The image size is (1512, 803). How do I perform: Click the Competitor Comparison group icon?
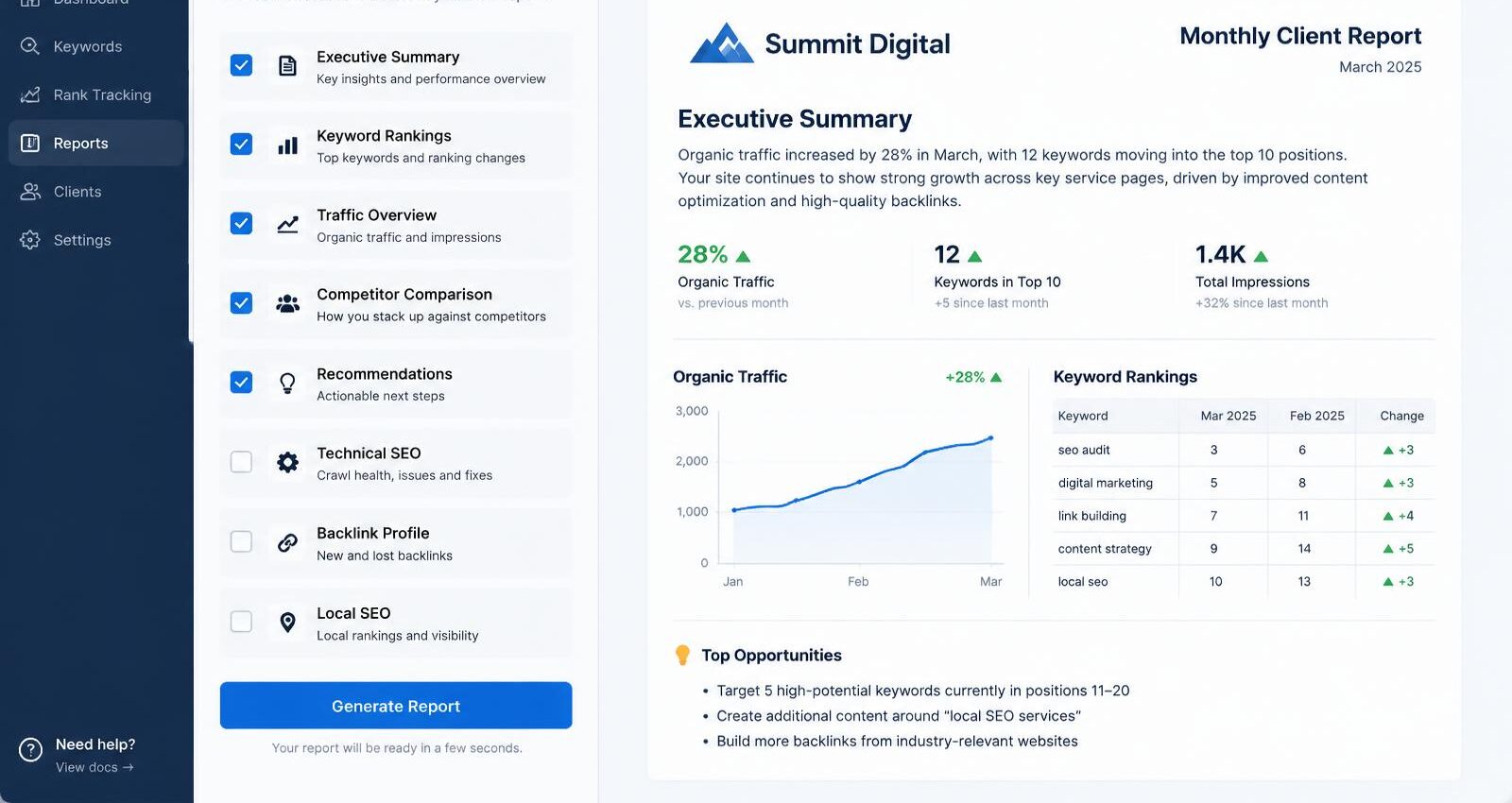tap(287, 303)
